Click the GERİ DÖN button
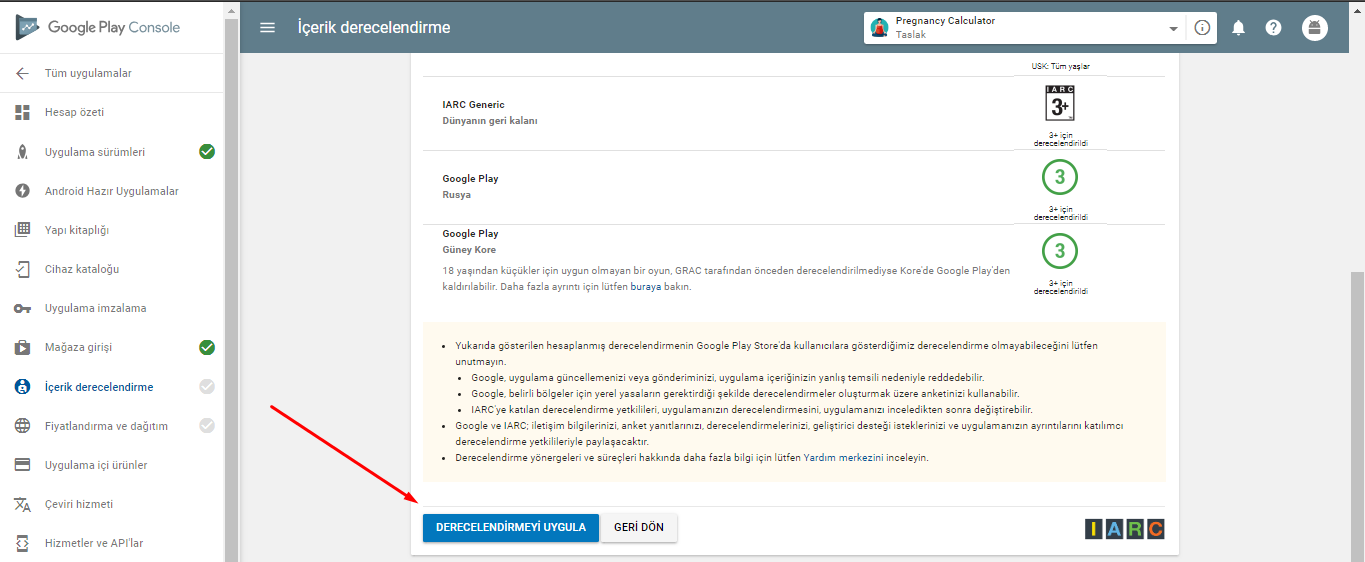 click(639, 528)
